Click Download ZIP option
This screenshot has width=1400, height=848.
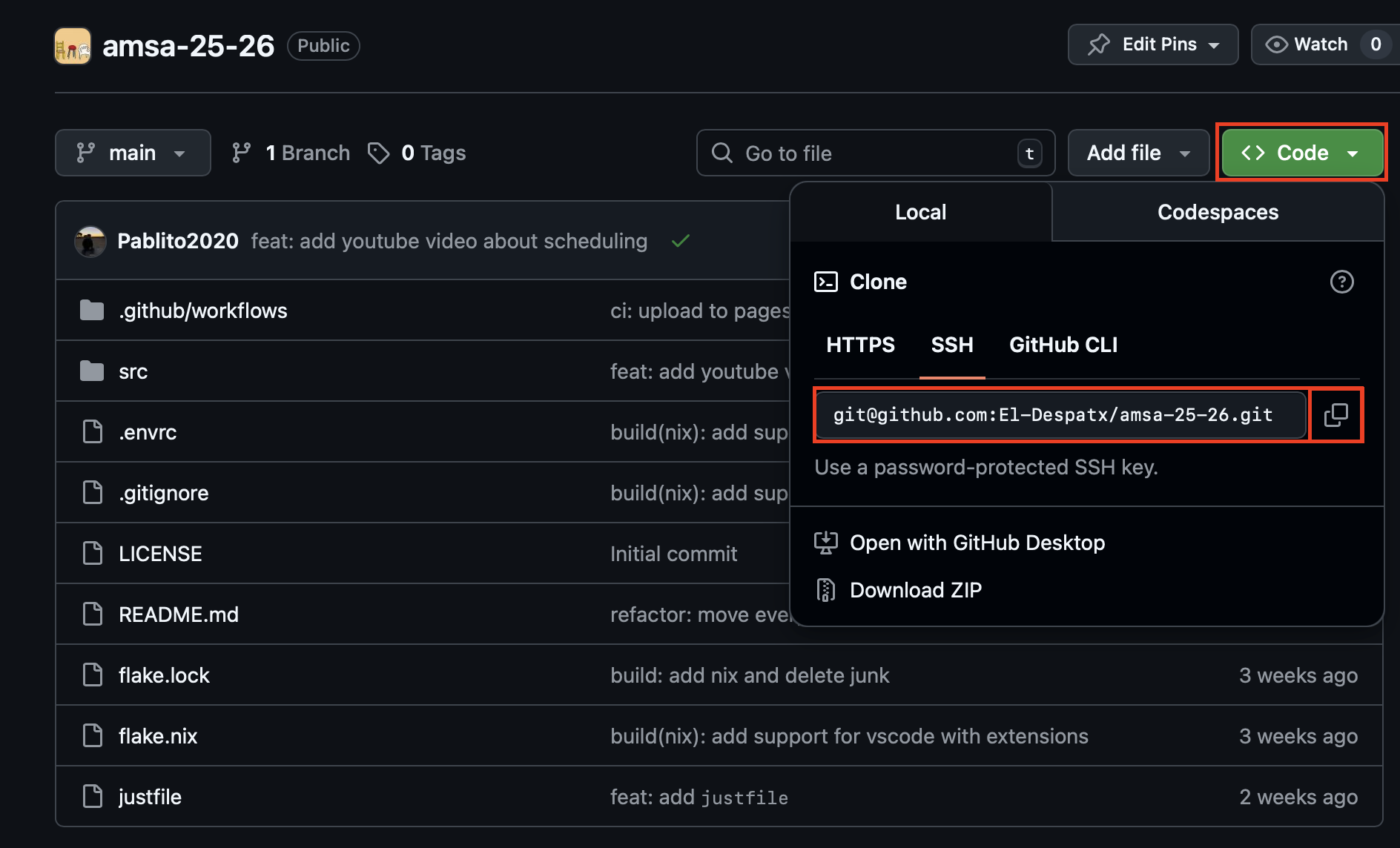pos(915,590)
